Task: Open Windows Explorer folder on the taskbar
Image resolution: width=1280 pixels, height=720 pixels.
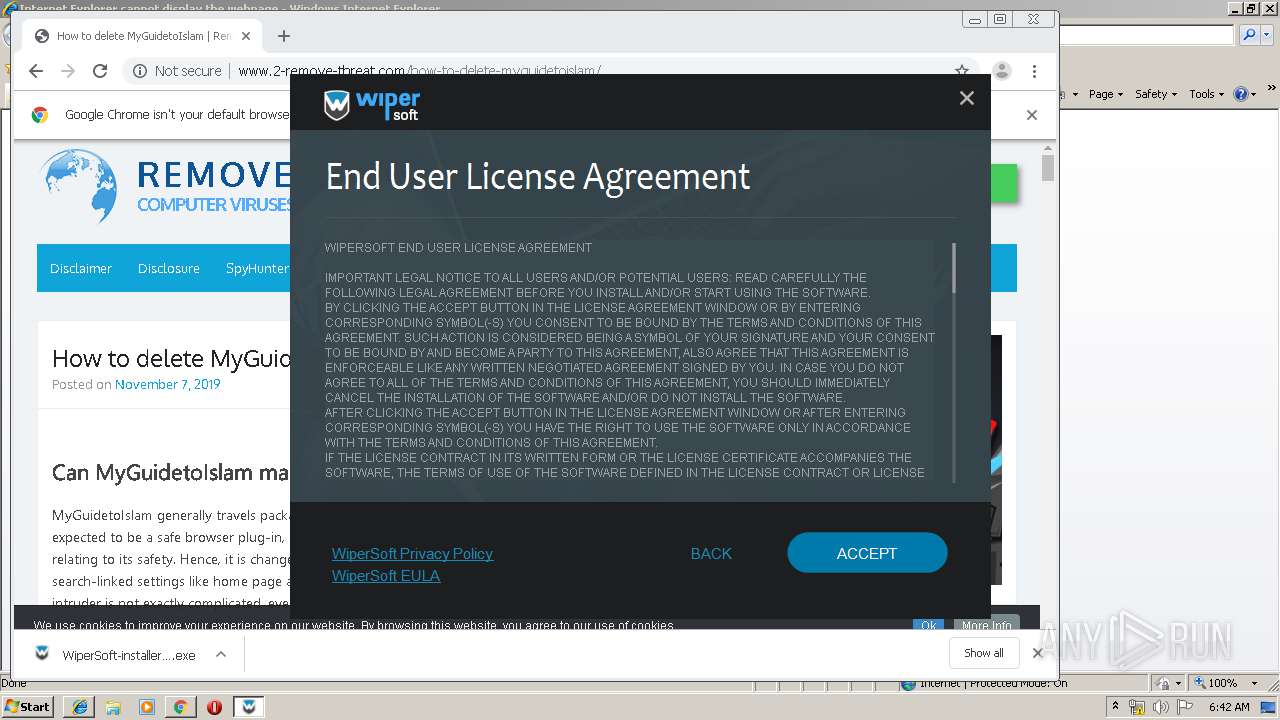Action: [113, 707]
